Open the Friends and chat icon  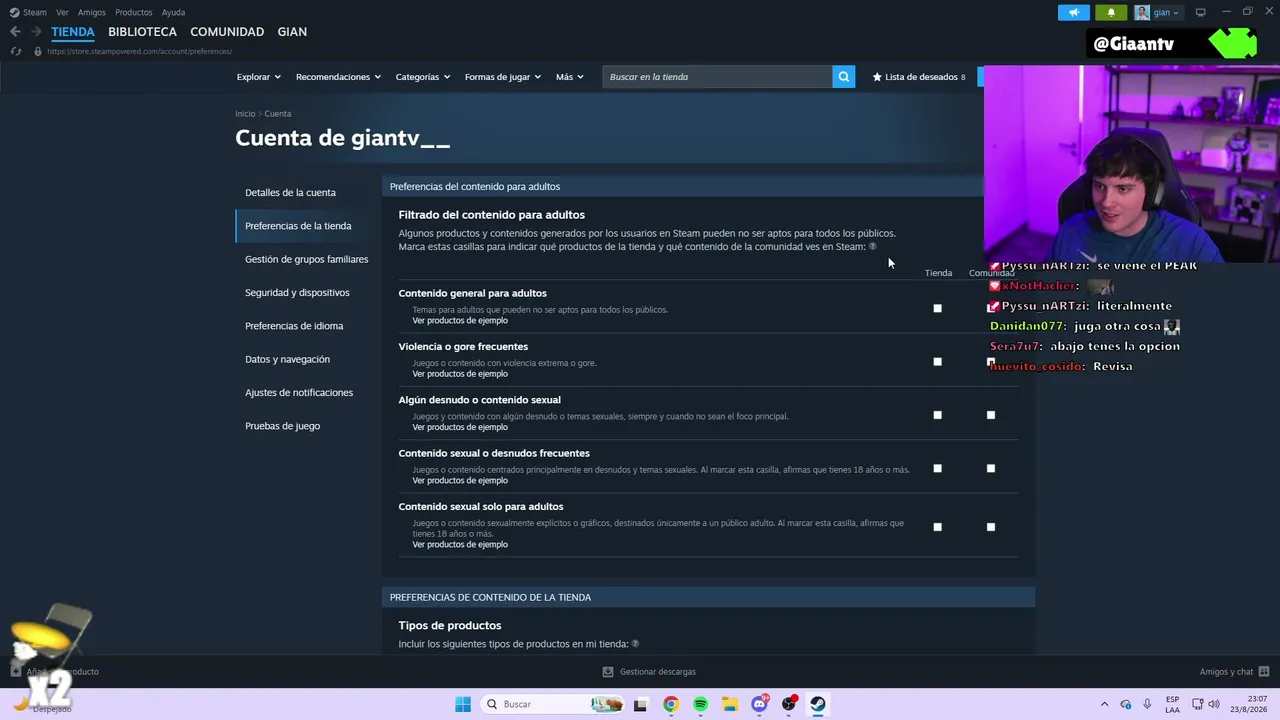click(x=1264, y=672)
